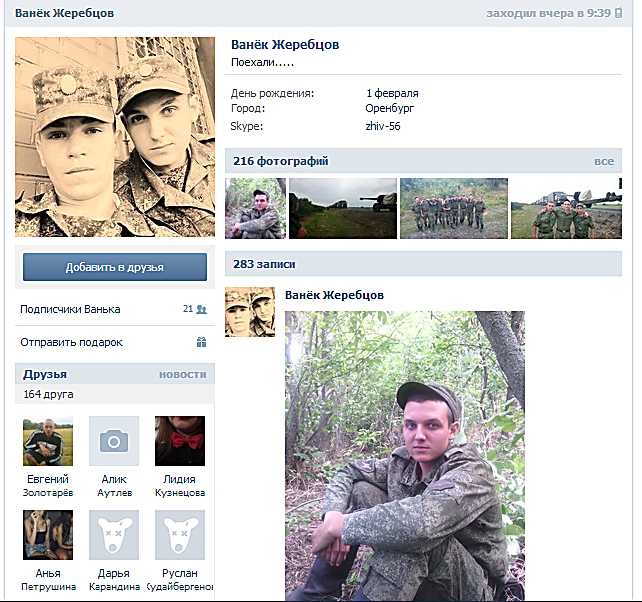Show all photos via "все" link

coord(604,161)
